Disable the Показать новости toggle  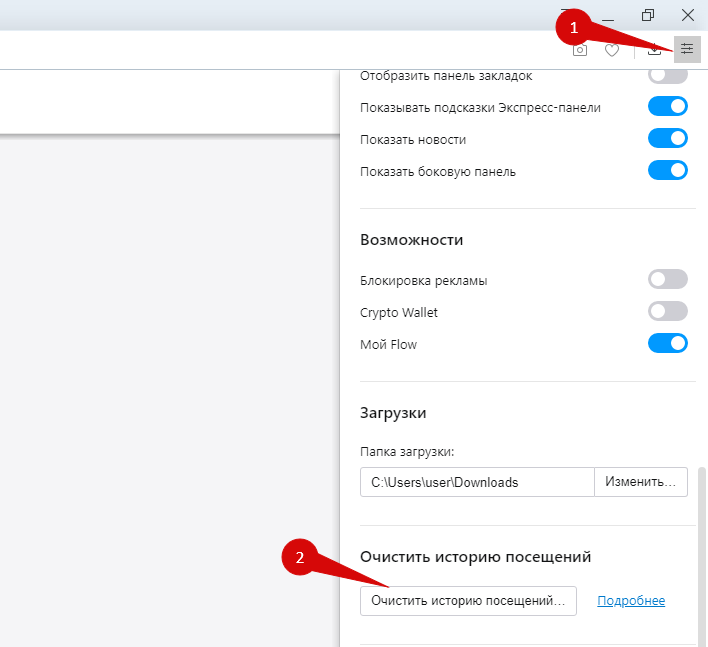coord(668,139)
